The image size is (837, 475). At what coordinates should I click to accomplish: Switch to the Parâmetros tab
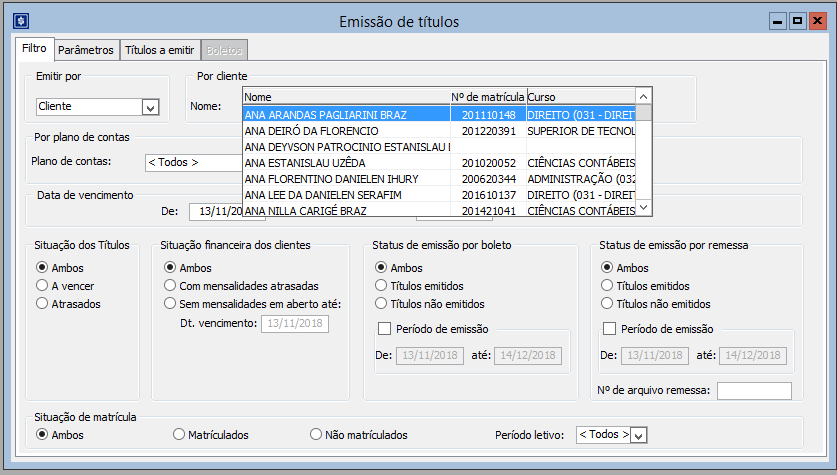coord(85,49)
